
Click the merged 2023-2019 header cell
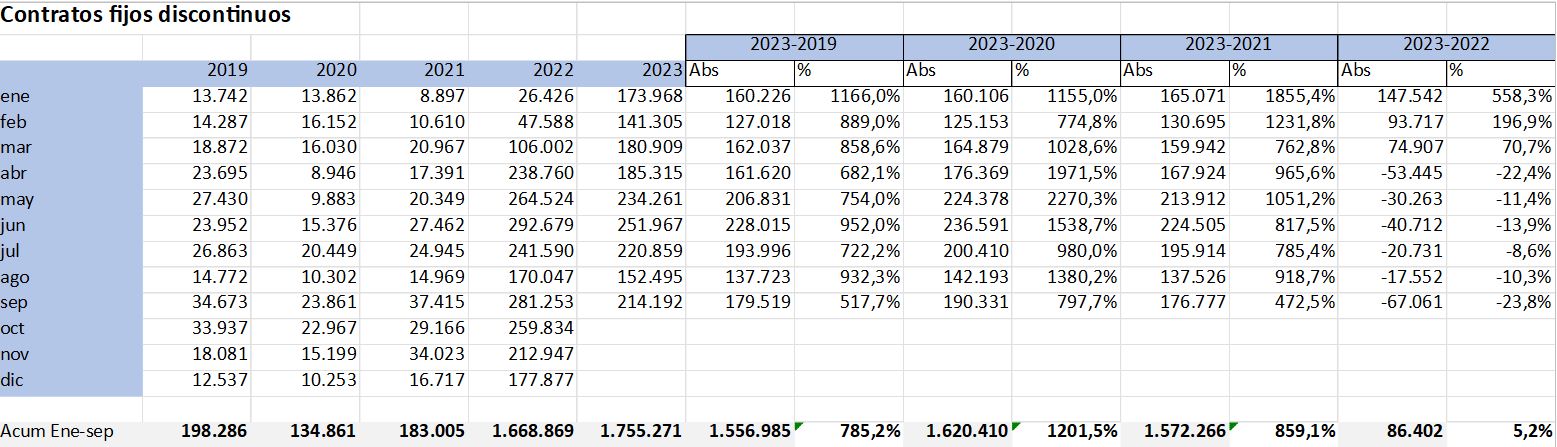coord(794,45)
